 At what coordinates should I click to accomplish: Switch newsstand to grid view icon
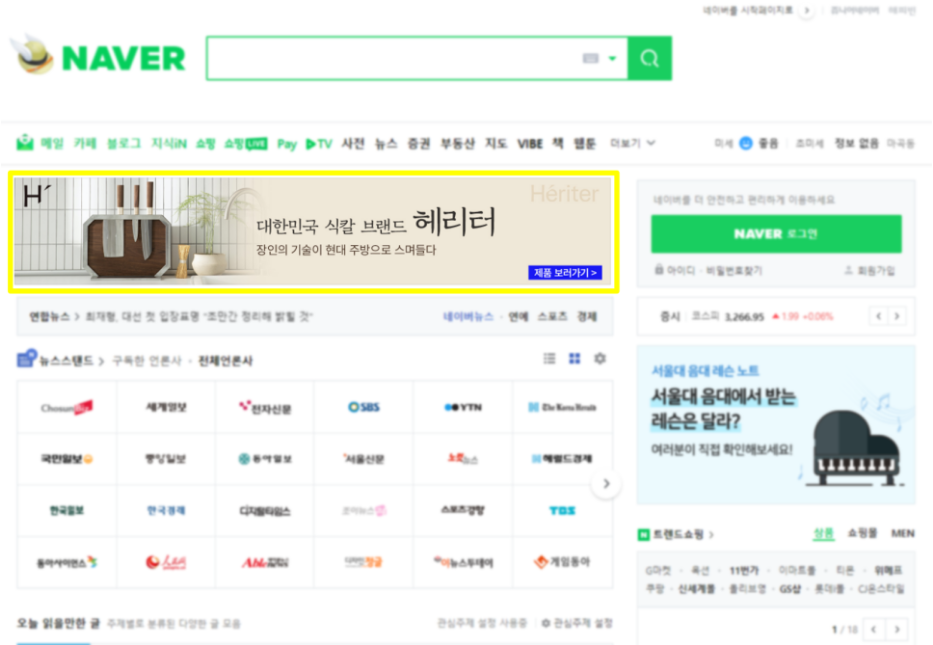(574, 358)
